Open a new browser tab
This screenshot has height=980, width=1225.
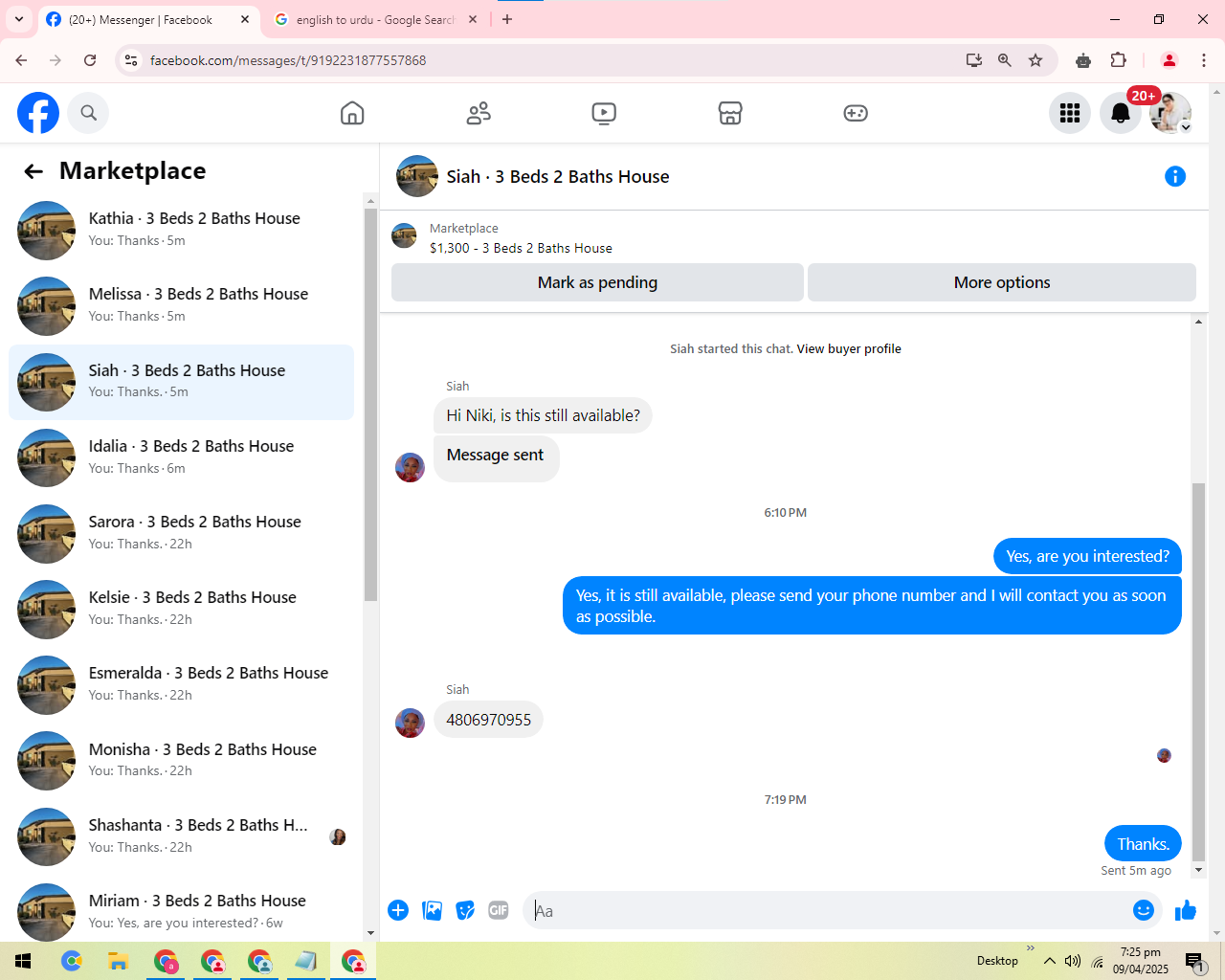507,19
